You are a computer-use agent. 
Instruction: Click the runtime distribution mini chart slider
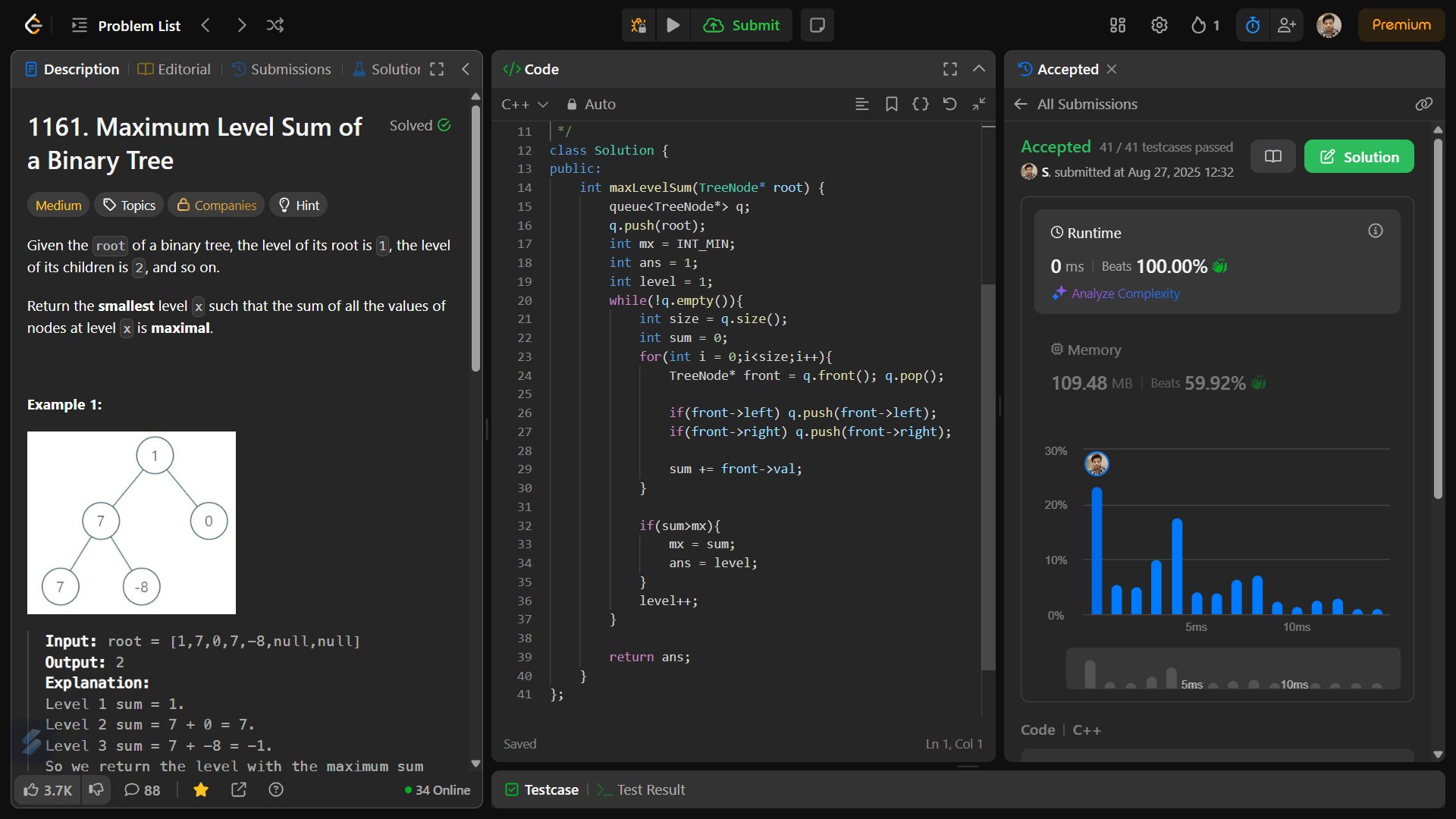click(x=1232, y=669)
